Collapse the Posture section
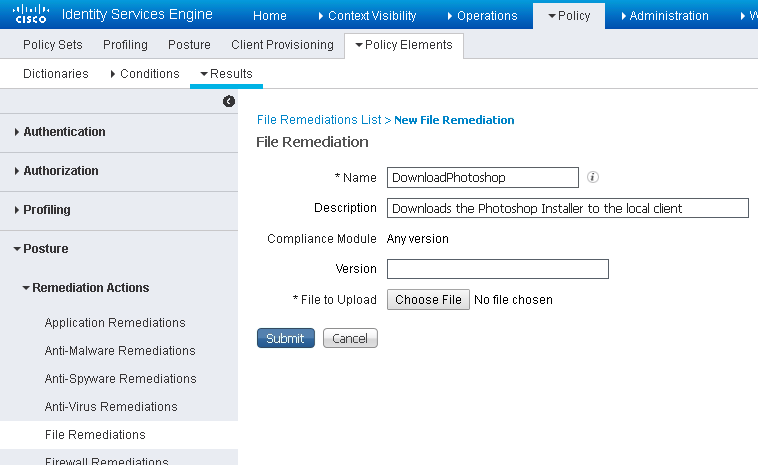The width and height of the screenshot is (758, 465). click(x=45, y=248)
